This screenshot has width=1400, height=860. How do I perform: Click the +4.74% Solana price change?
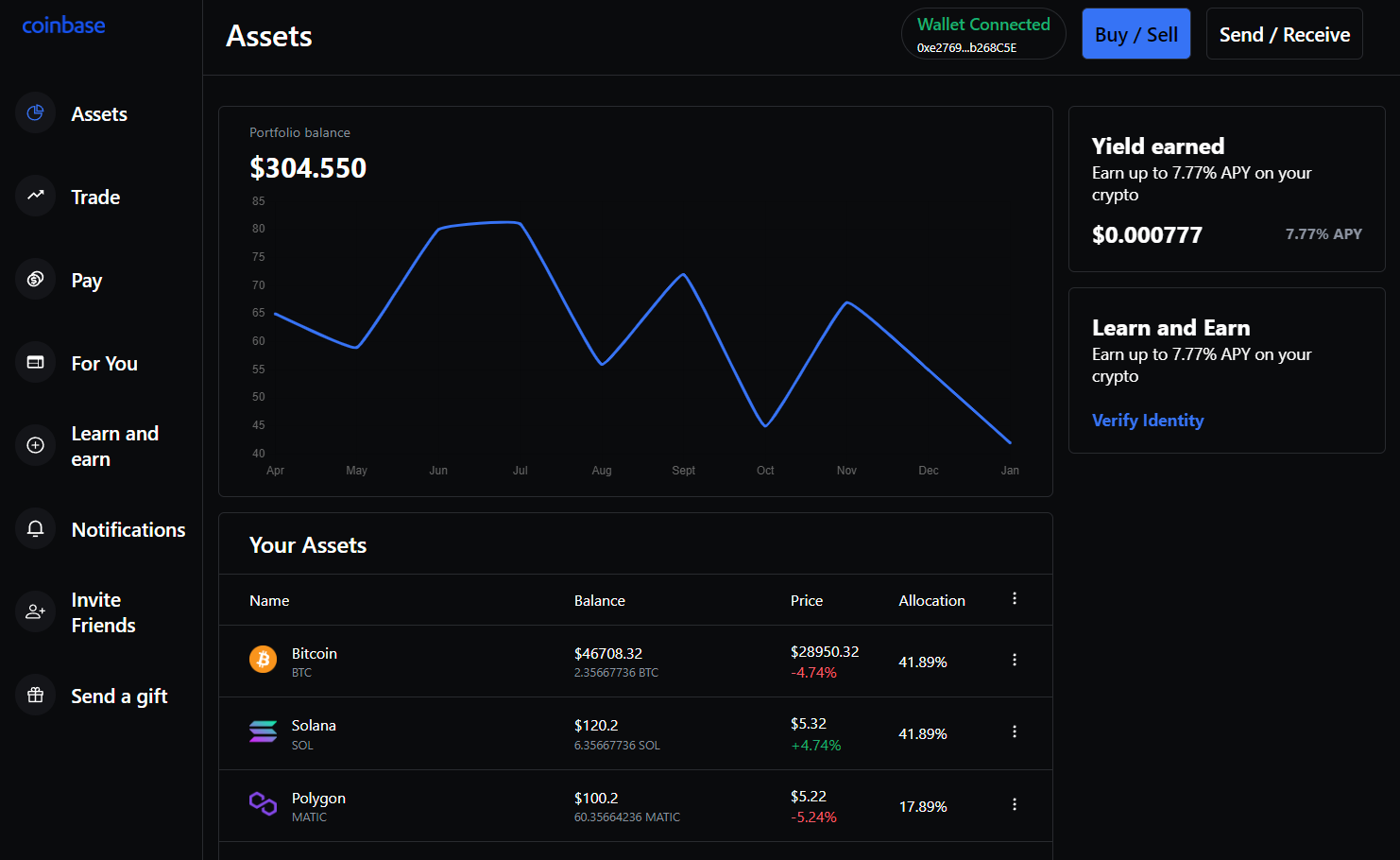click(x=815, y=746)
